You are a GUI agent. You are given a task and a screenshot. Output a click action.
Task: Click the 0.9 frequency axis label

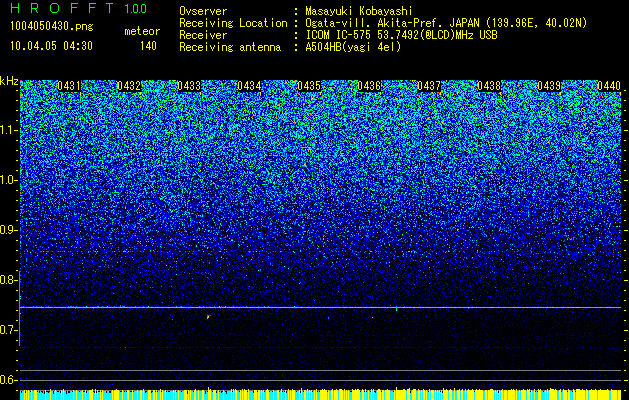(x=8, y=230)
